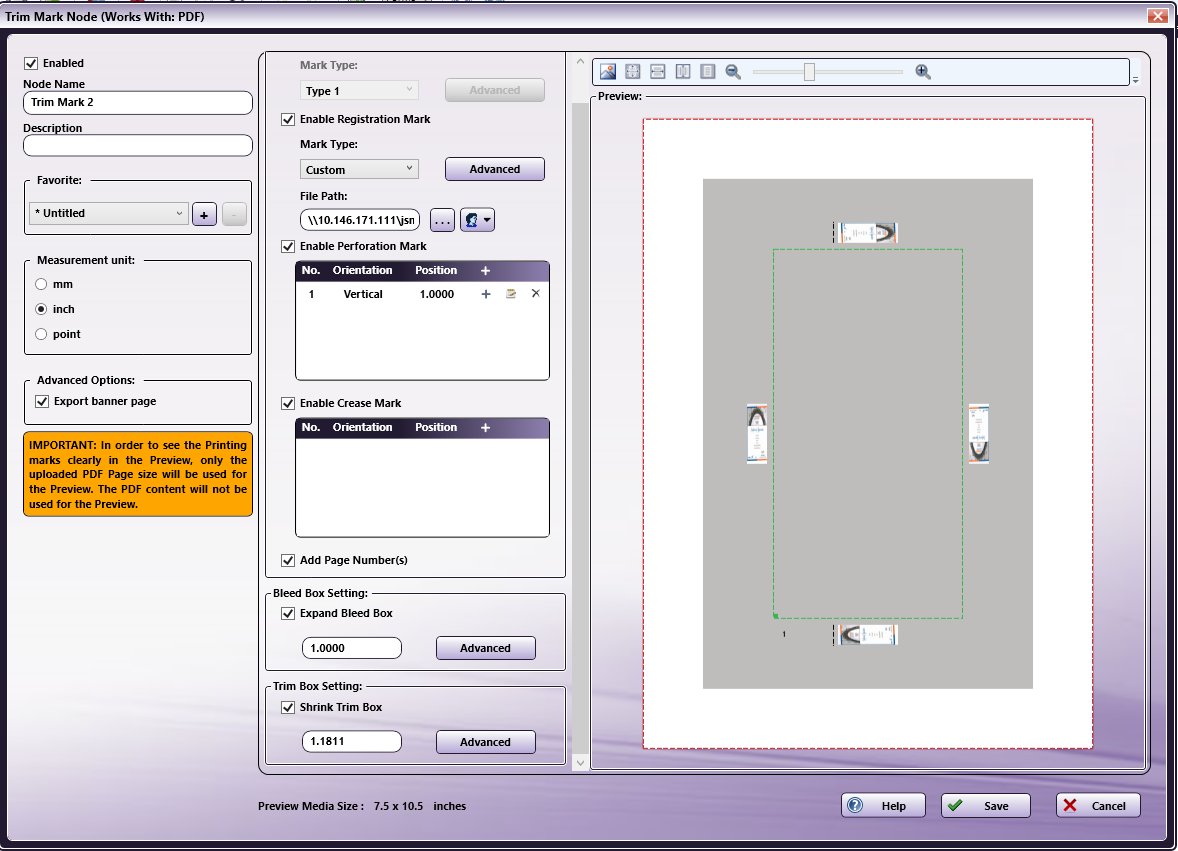Viewport: 1178px width, 851px height.
Task: Select the 1.0000 position cell in perforation table
Action: click(436, 294)
